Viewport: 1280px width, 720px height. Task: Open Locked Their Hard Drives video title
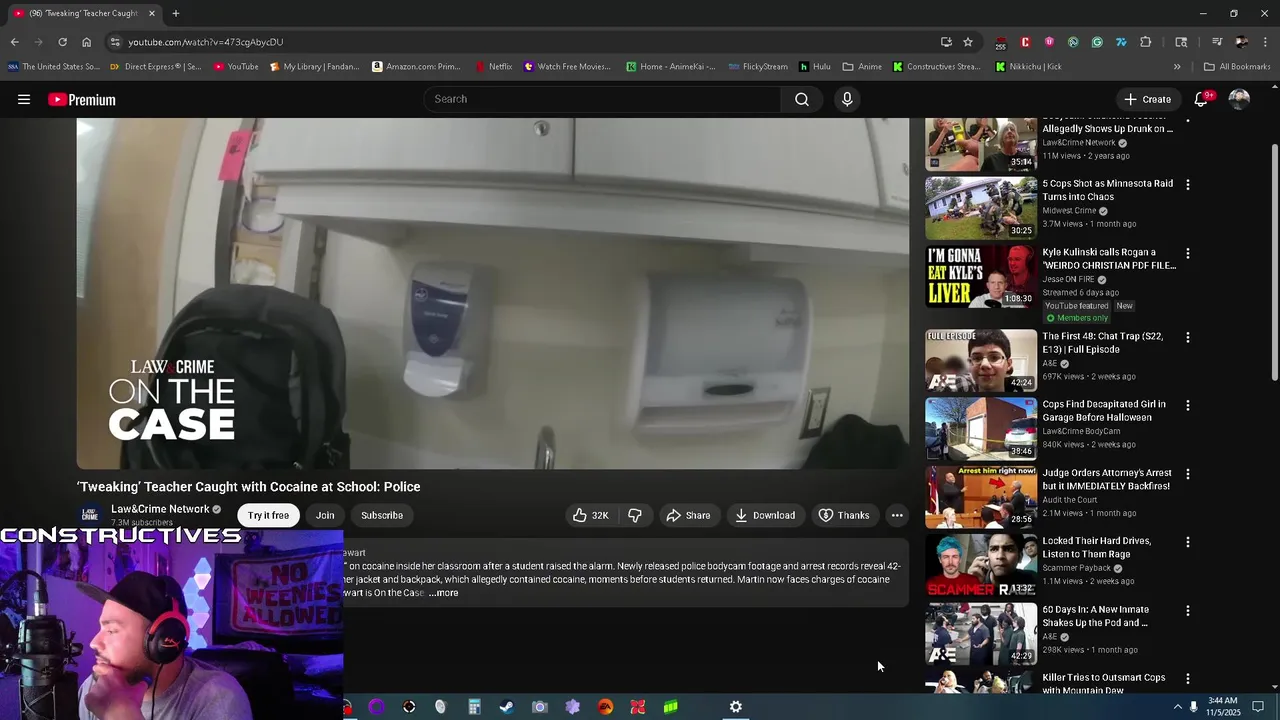tap(1096, 547)
